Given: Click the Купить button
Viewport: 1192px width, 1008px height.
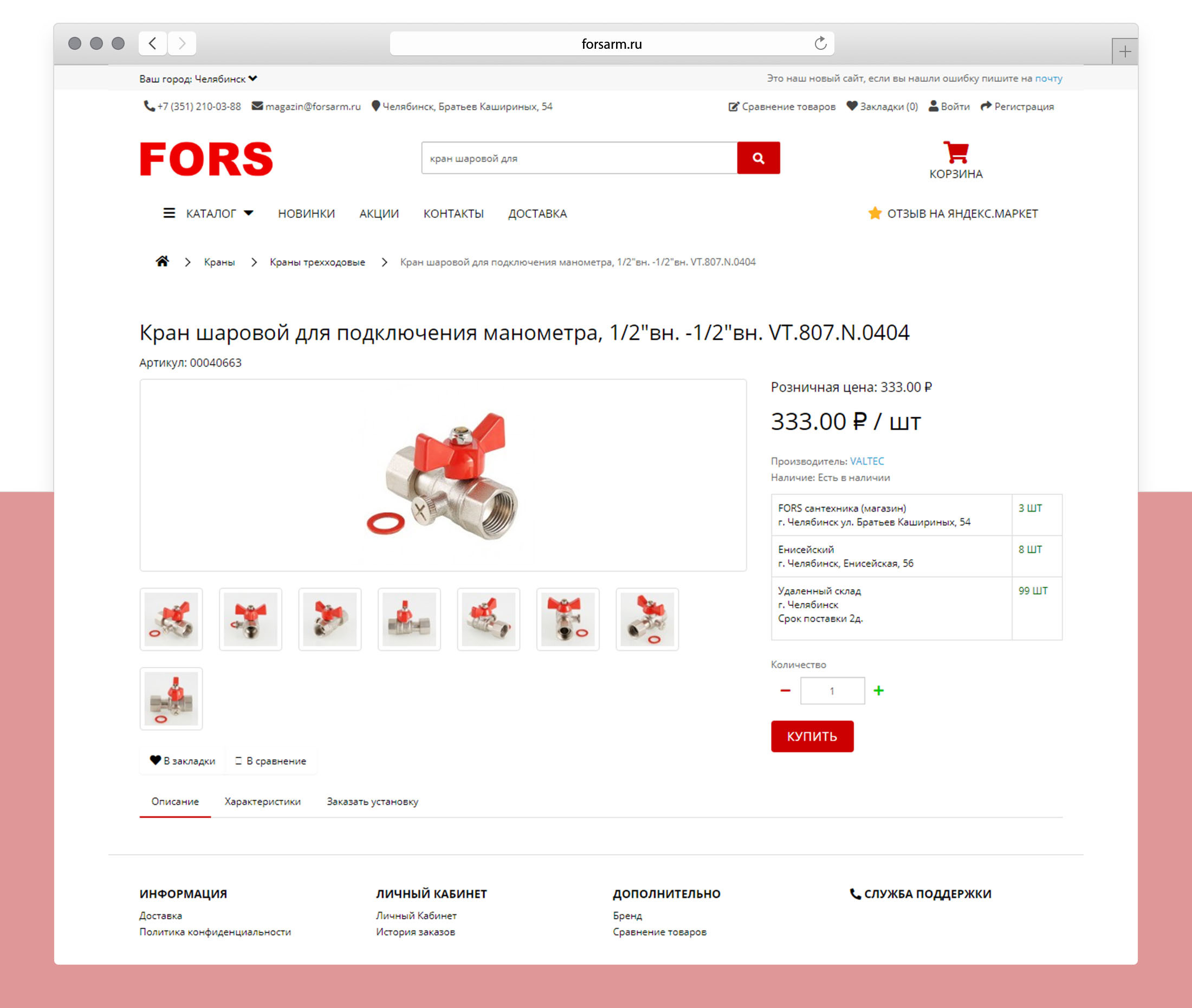Looking at the screenshot, I should coord(812,736).
